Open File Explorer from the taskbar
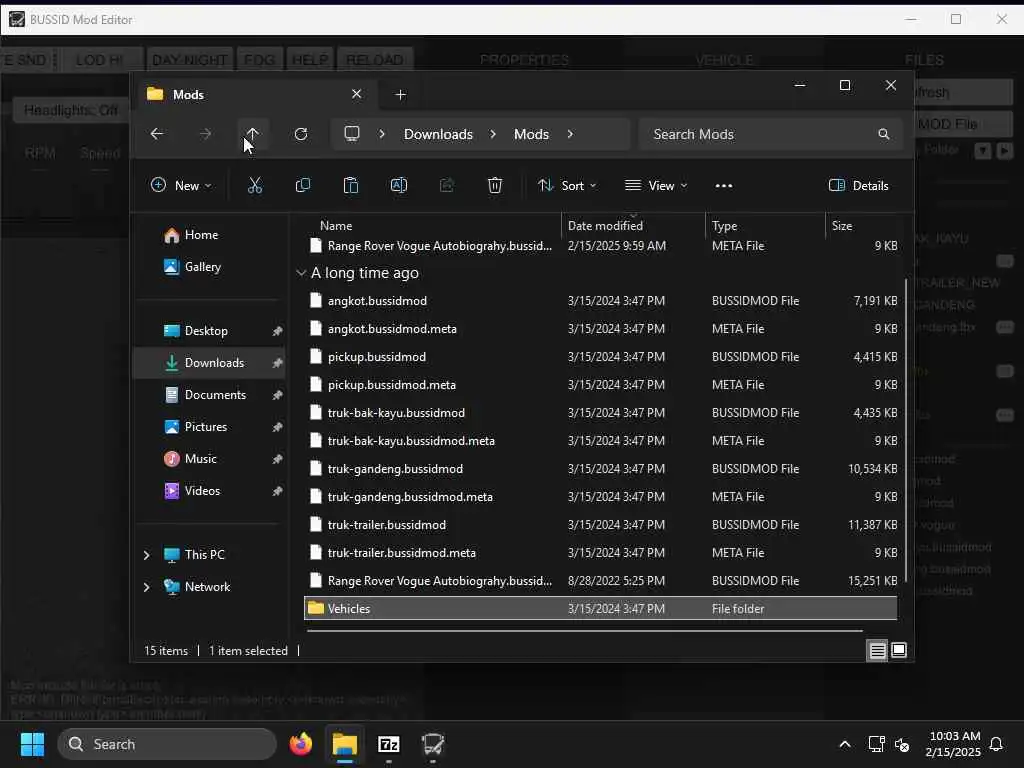The image size is (1024, 768). pyautogui.click(x=345, y=744)
